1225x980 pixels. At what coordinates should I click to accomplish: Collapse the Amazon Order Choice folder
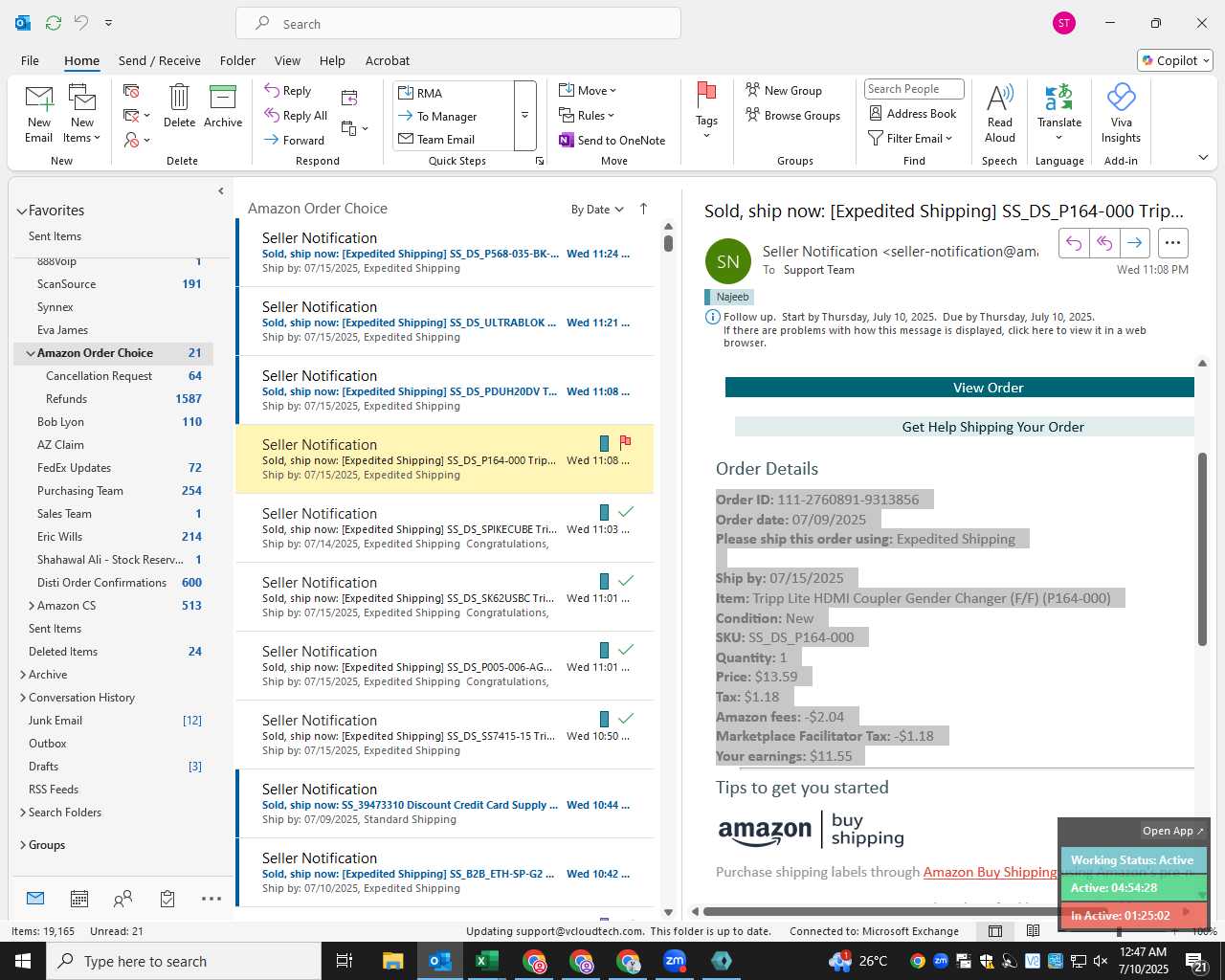tap(31, 353)
